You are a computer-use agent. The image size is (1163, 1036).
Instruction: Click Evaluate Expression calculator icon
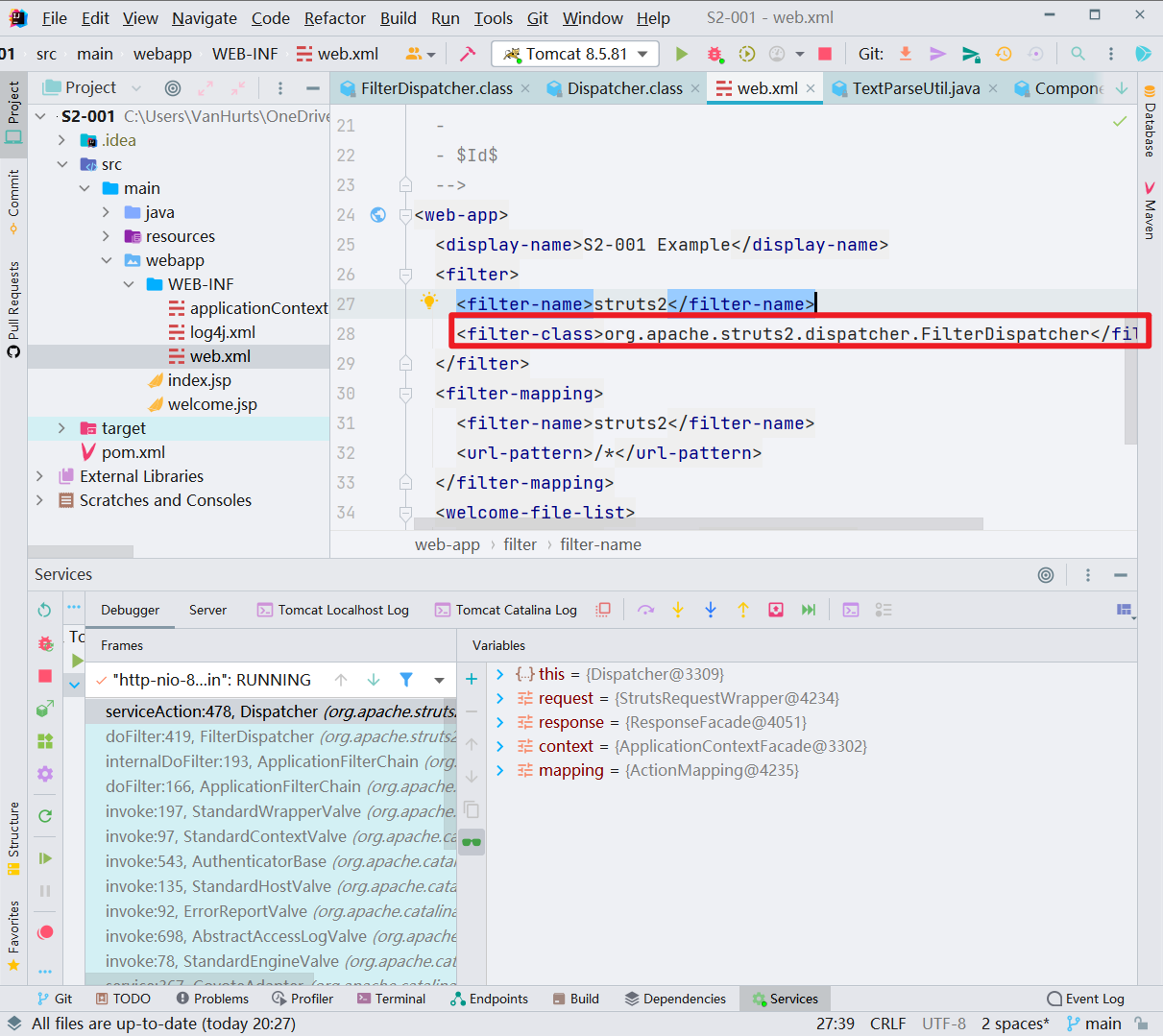[x=851, y=610]
